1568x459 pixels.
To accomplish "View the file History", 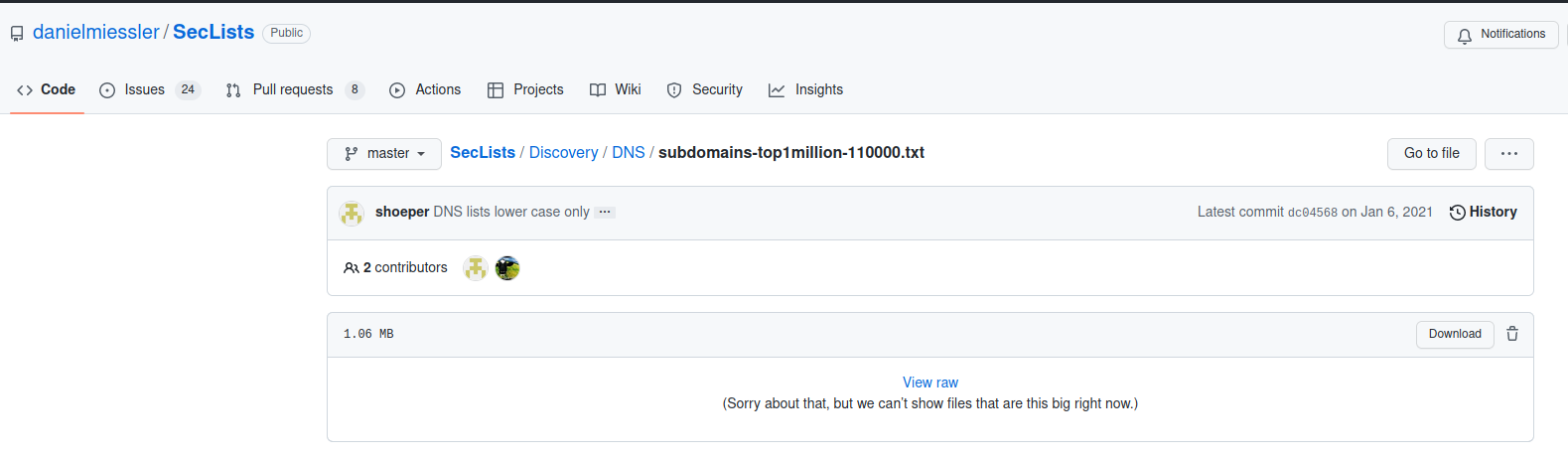I will [x=1484, y=212].
